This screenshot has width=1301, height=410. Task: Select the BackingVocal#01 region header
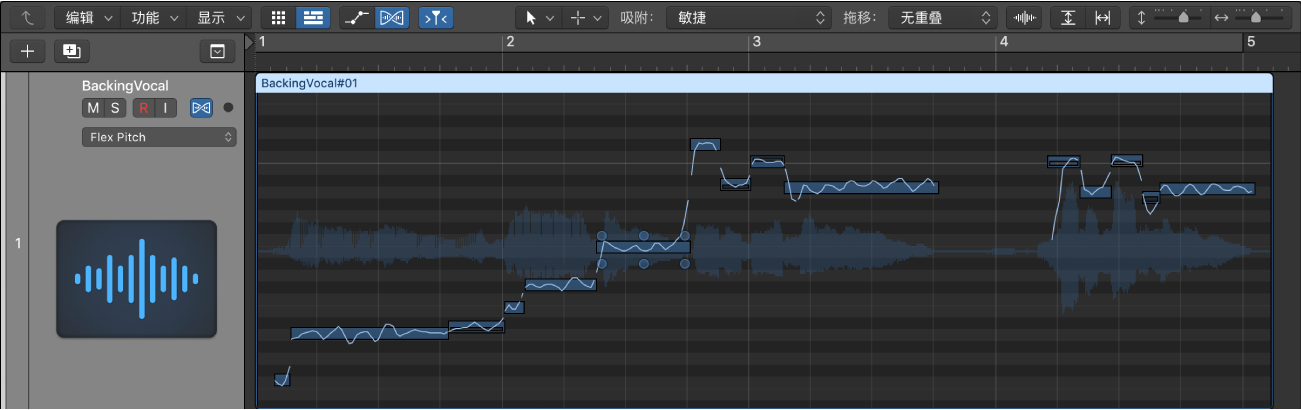(x=764, y=84)
